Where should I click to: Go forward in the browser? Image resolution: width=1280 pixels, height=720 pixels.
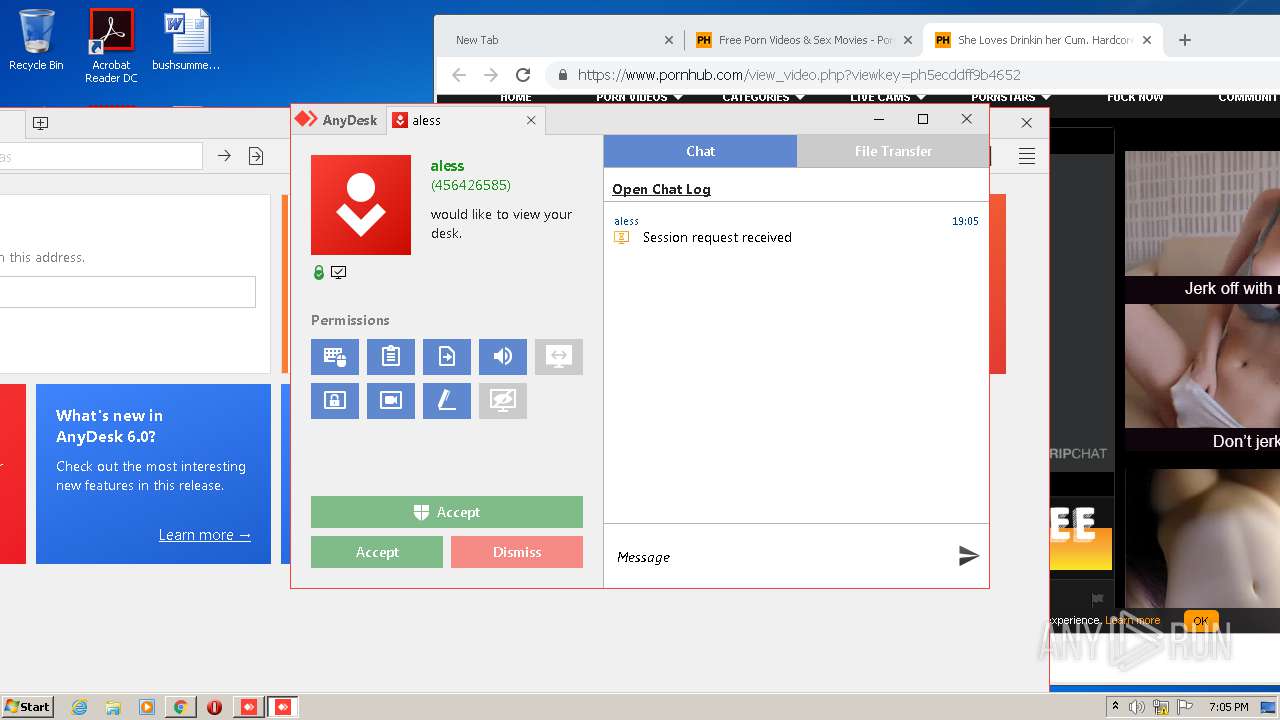tap(490, 75)
